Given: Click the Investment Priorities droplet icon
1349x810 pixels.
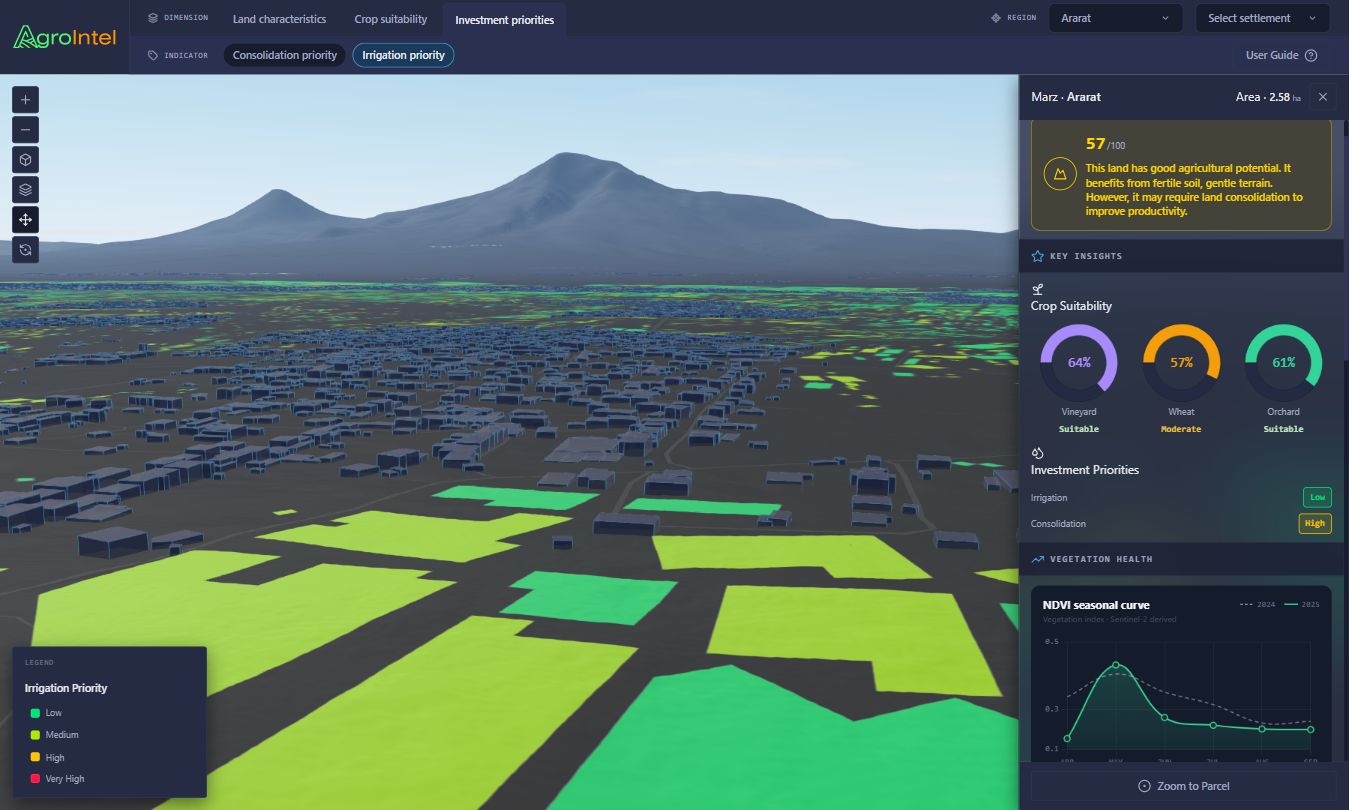Looking at the screenshot, I should (1038, 452).
